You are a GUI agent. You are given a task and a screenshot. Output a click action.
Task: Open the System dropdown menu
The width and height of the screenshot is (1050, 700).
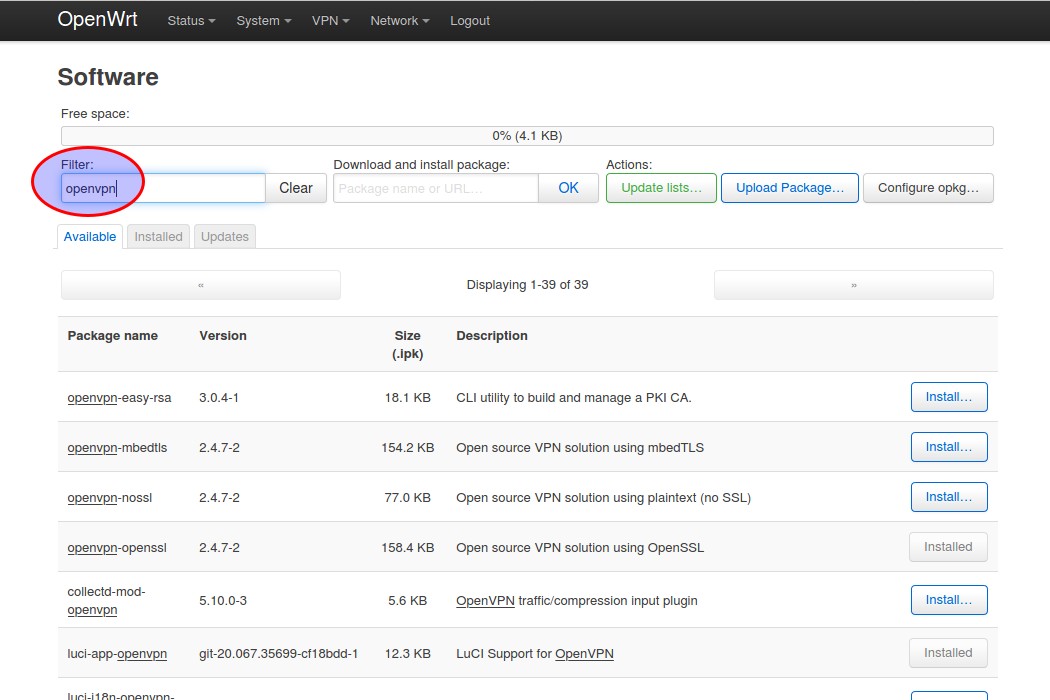[x=263, y=21]
